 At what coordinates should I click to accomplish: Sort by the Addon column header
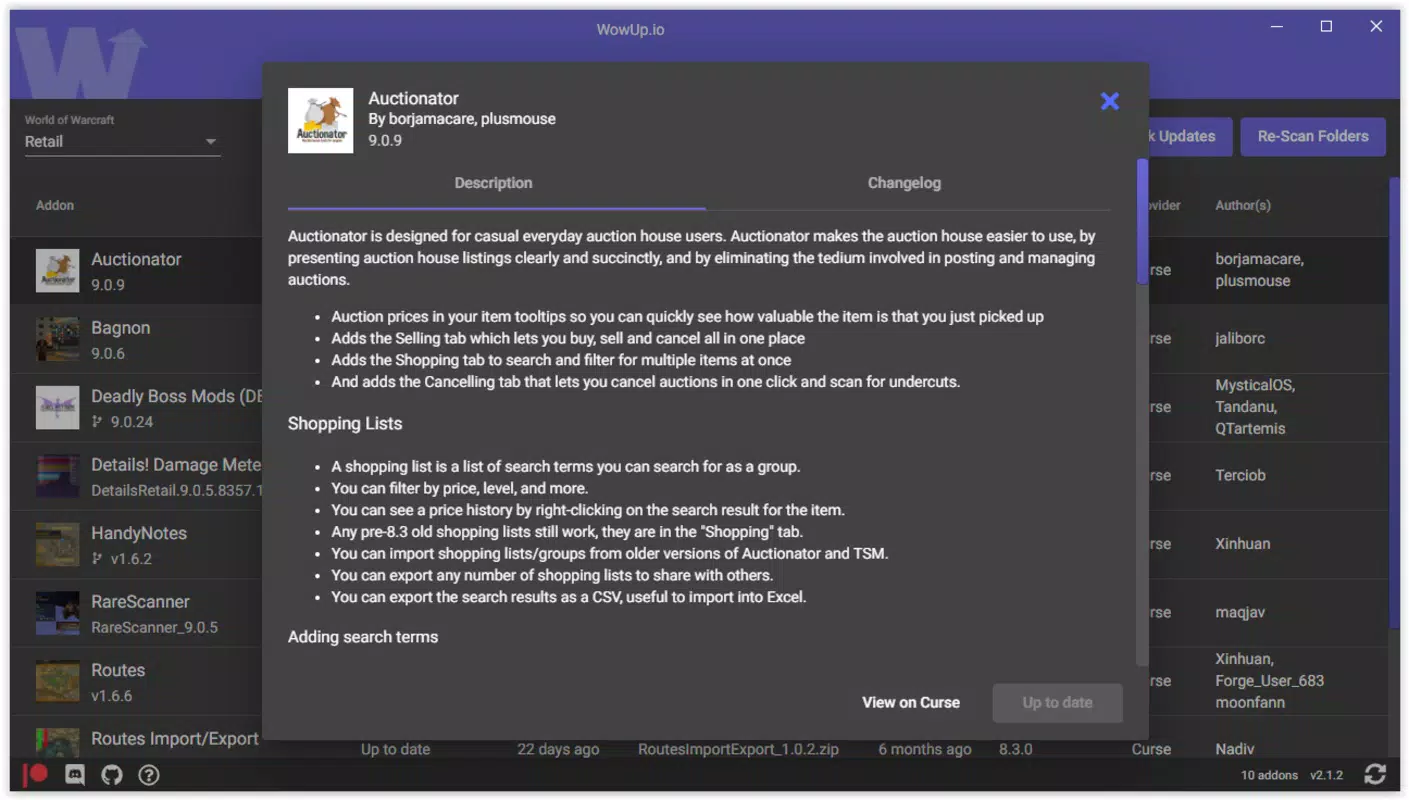pyautogui.click(x=55, y=205)
